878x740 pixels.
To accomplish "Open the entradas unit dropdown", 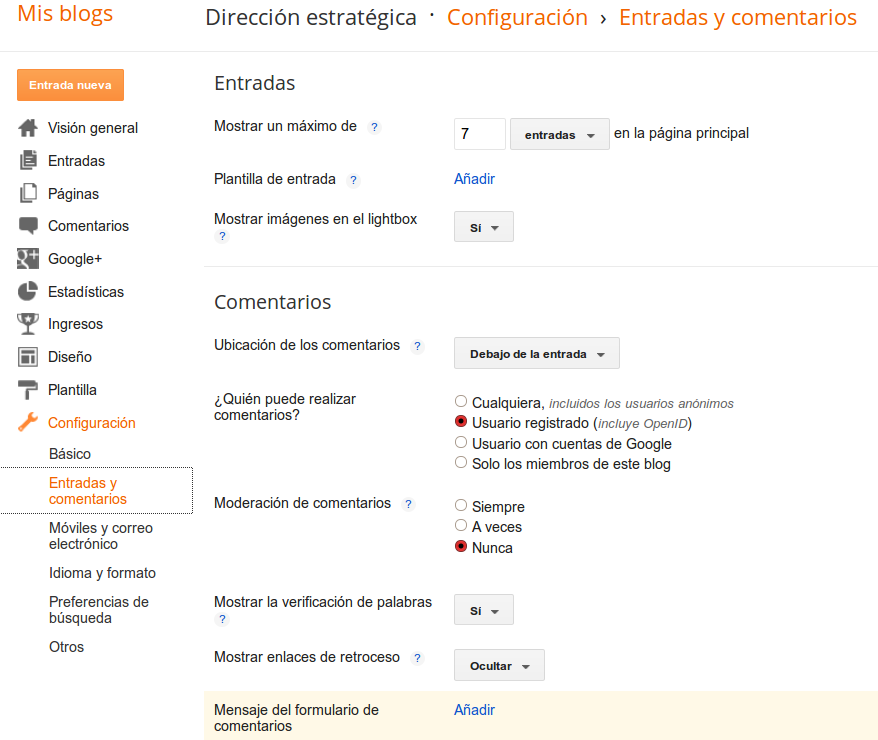I will point(559,135).
